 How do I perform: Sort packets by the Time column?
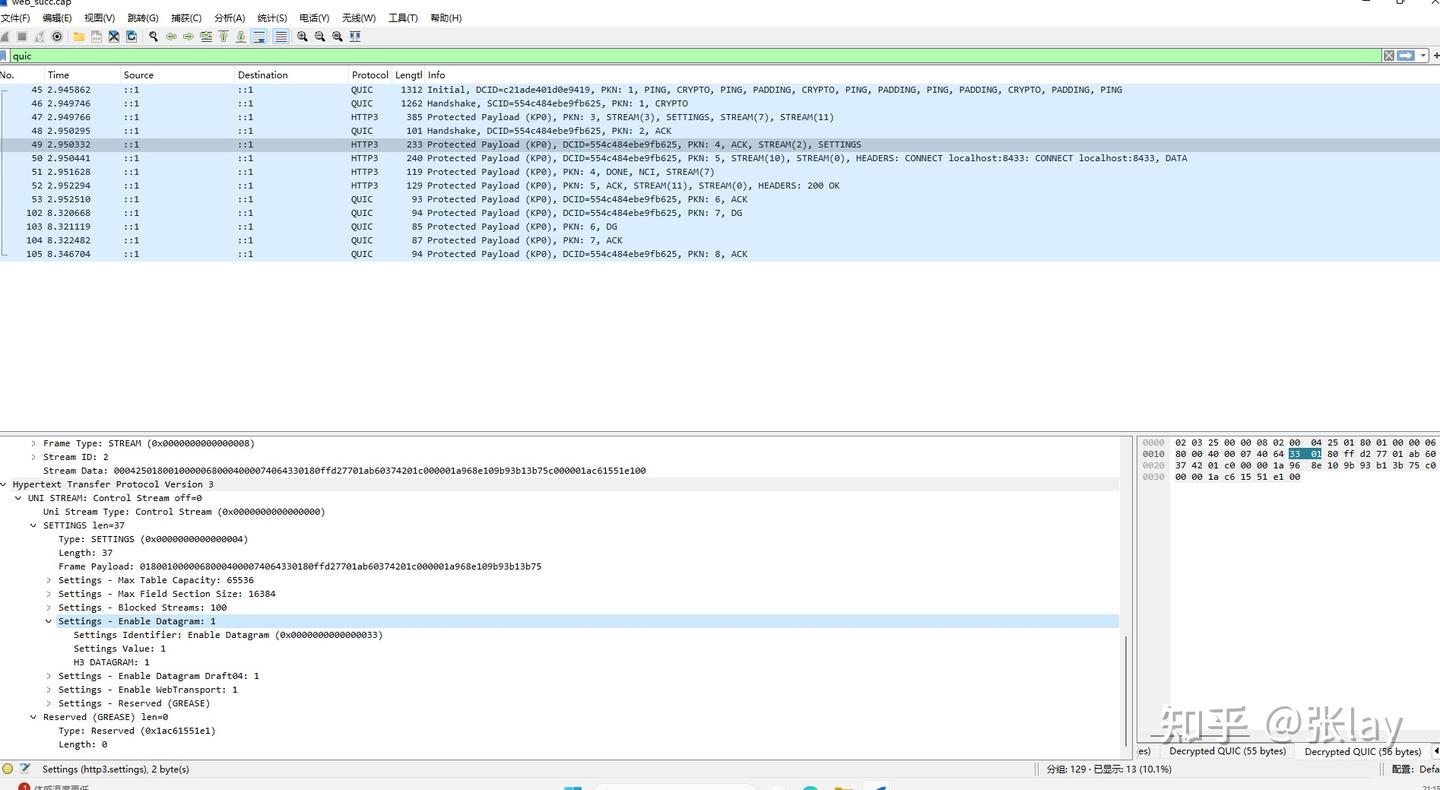click(82, 75)
